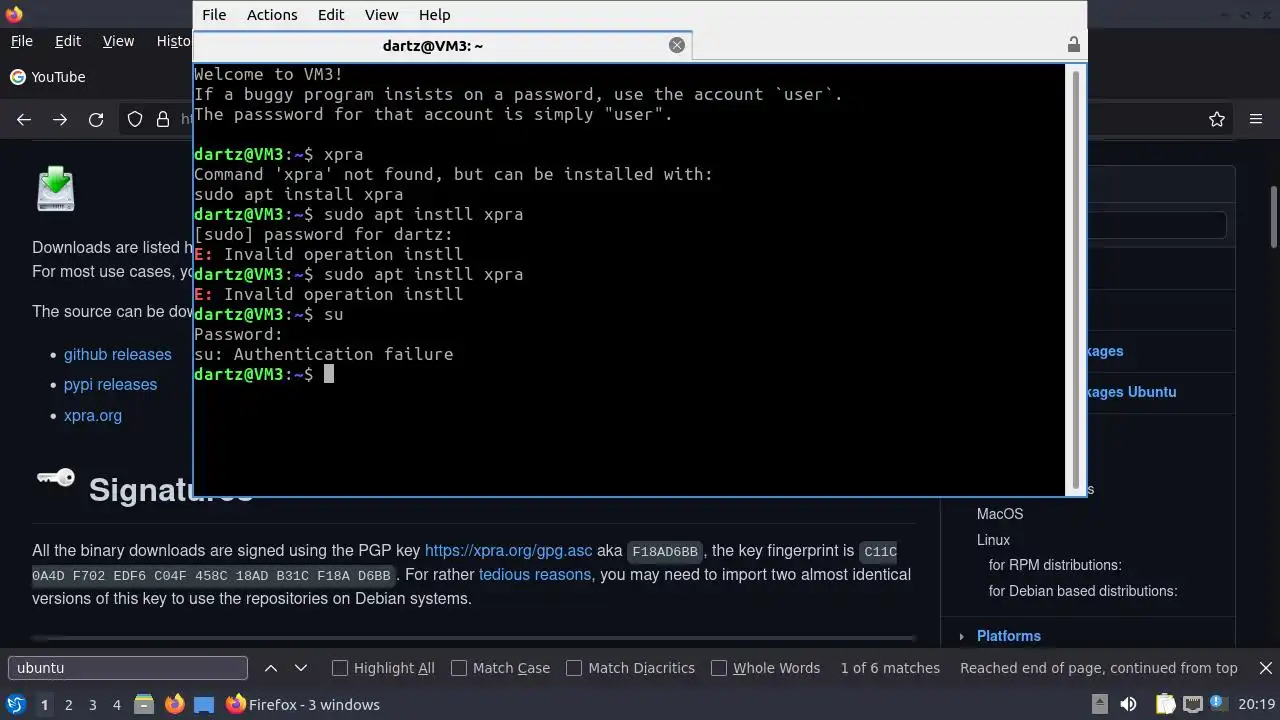The width and height of the screenshot is (1280, 720).
Task: Open the terminal Edit menu
Action: coord(331,15)
